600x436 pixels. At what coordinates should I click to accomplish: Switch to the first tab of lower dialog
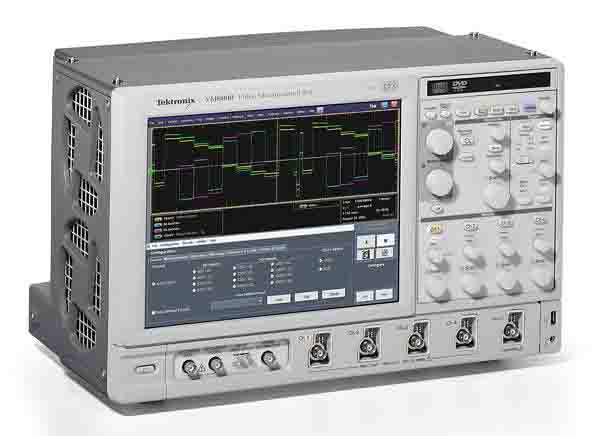[154, 241]
